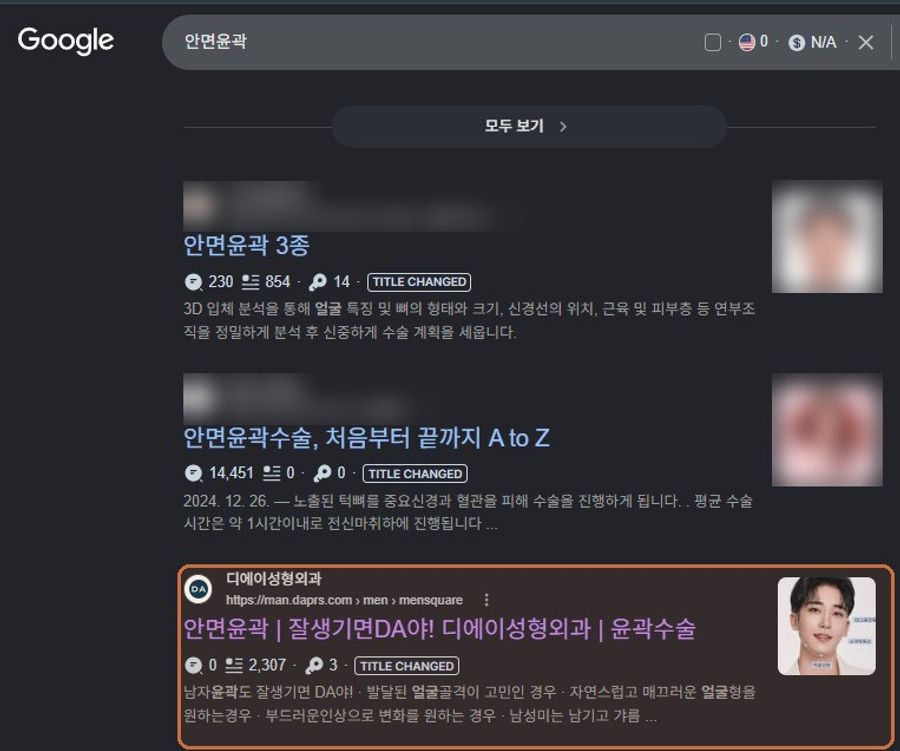This screenshot has width=900, height=751.
Task: Click TITLE CHANGED badge under A to Z result
Action: [415, 474]
